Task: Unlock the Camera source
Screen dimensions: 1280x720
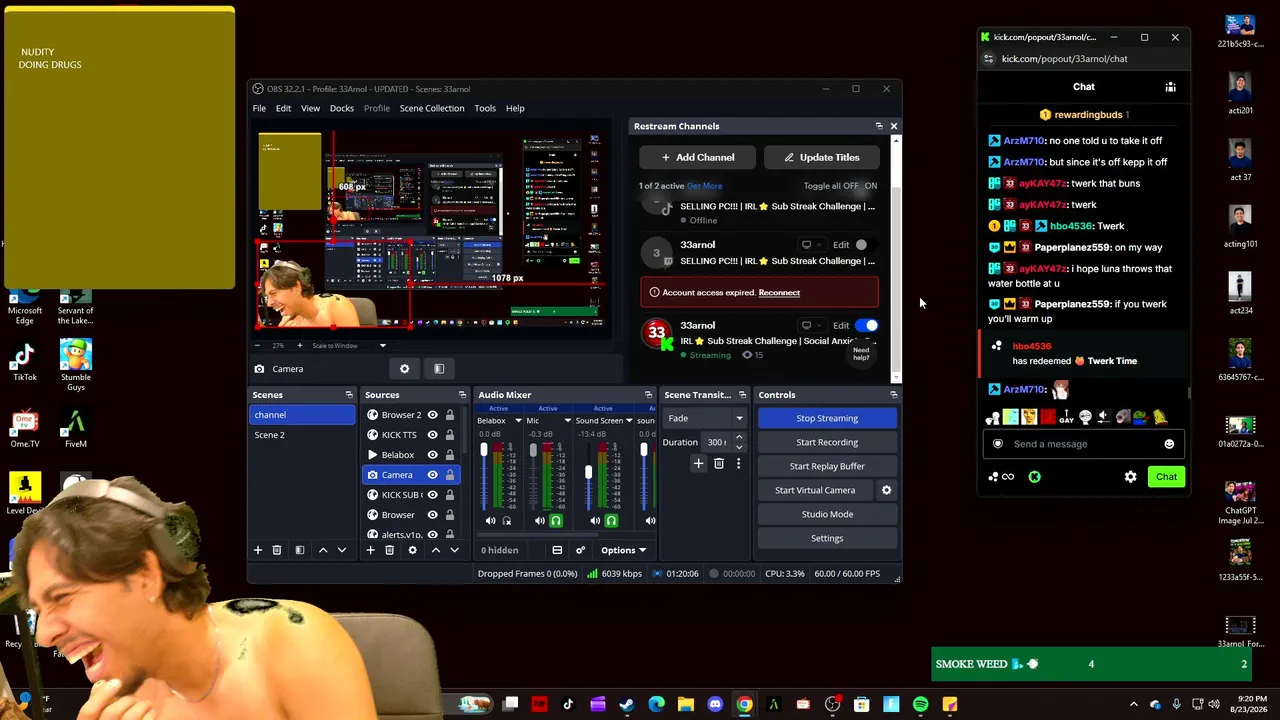Action: point(450,475)
